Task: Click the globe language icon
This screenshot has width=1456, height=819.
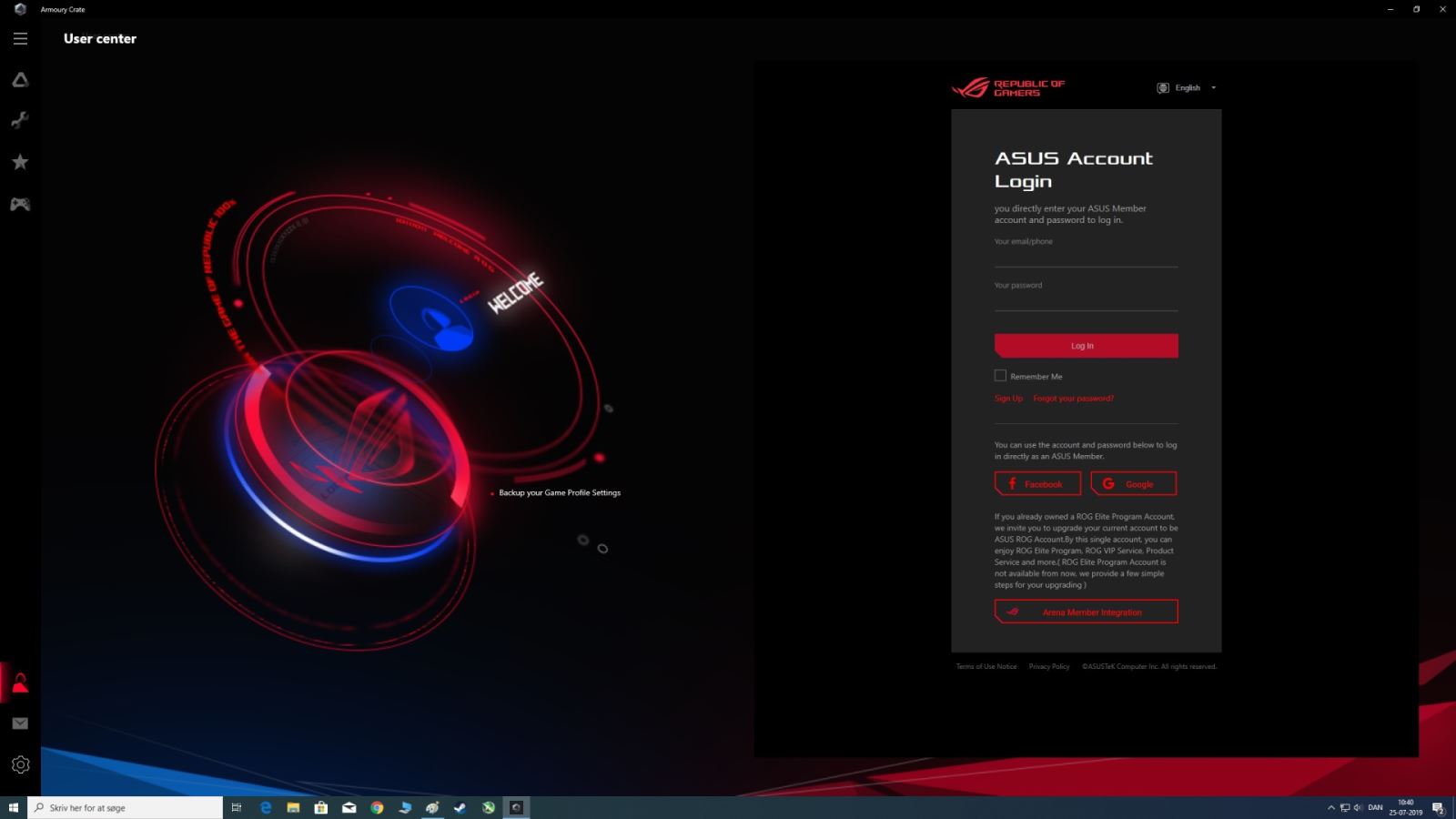Action: 1163,88
